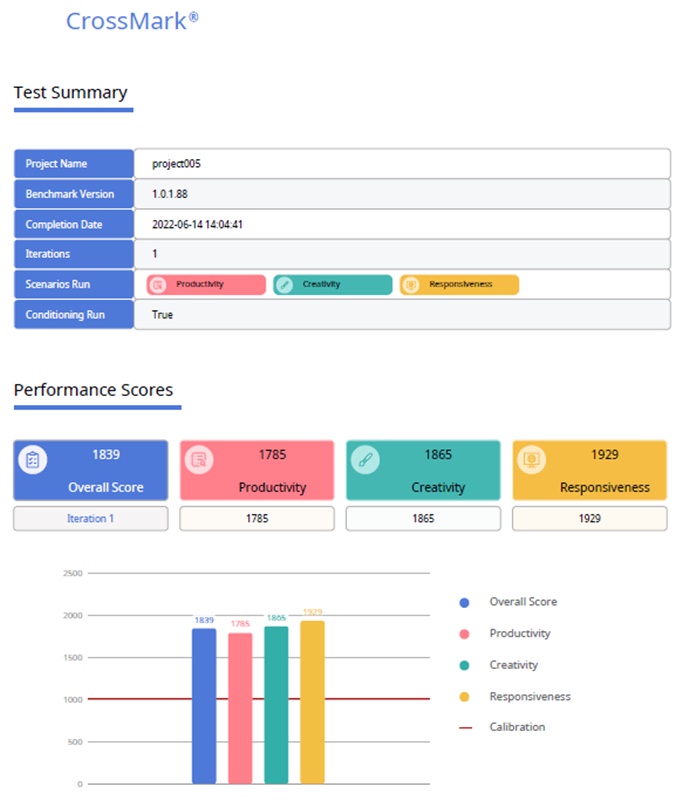Click the 1.0.1.88 version value

coord(170,194)
